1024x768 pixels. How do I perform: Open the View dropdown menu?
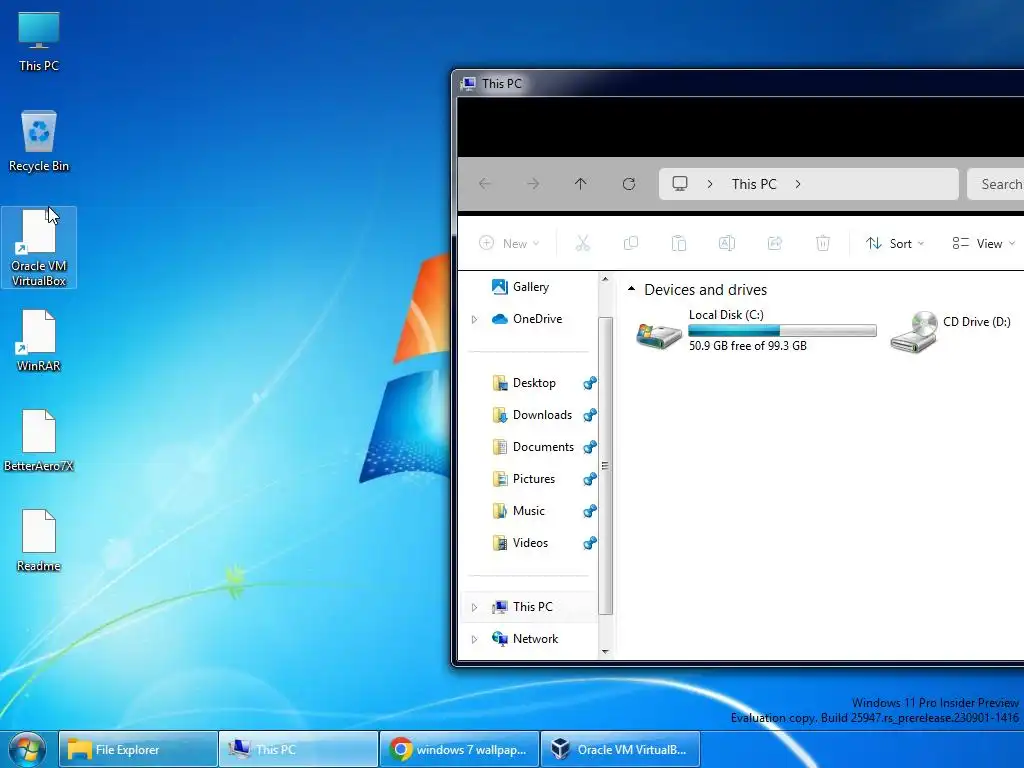[x=984, y=244]
